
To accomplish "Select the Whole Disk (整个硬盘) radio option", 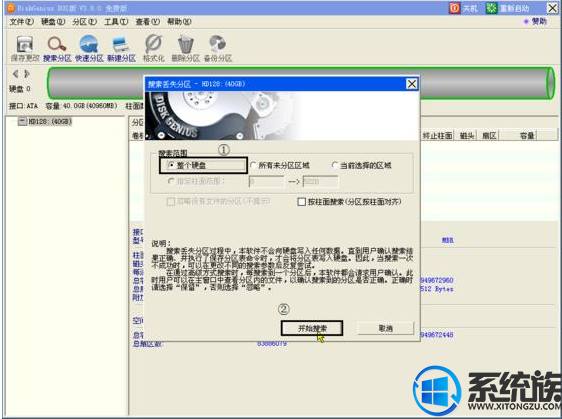I will pyautogui.click(x=172, y=165).
